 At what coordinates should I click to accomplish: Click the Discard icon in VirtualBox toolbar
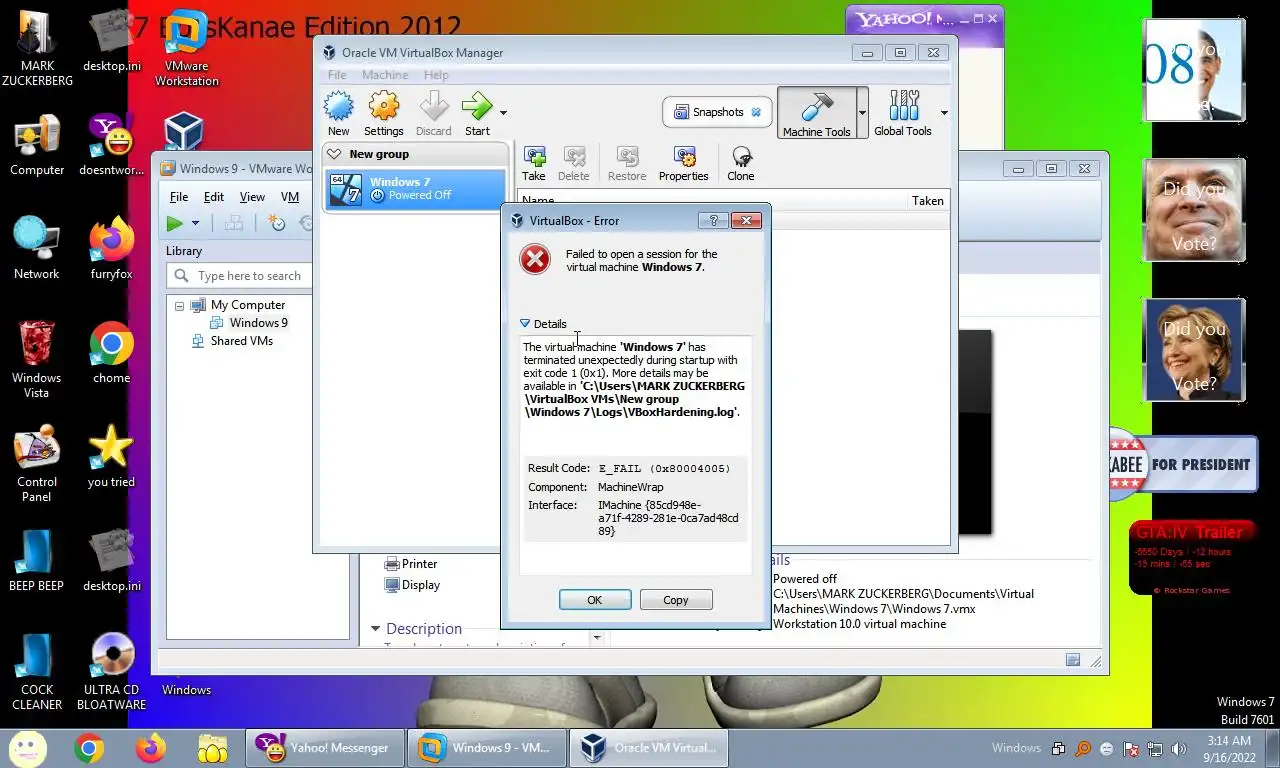pyautogui.click(x=434, y=113)
